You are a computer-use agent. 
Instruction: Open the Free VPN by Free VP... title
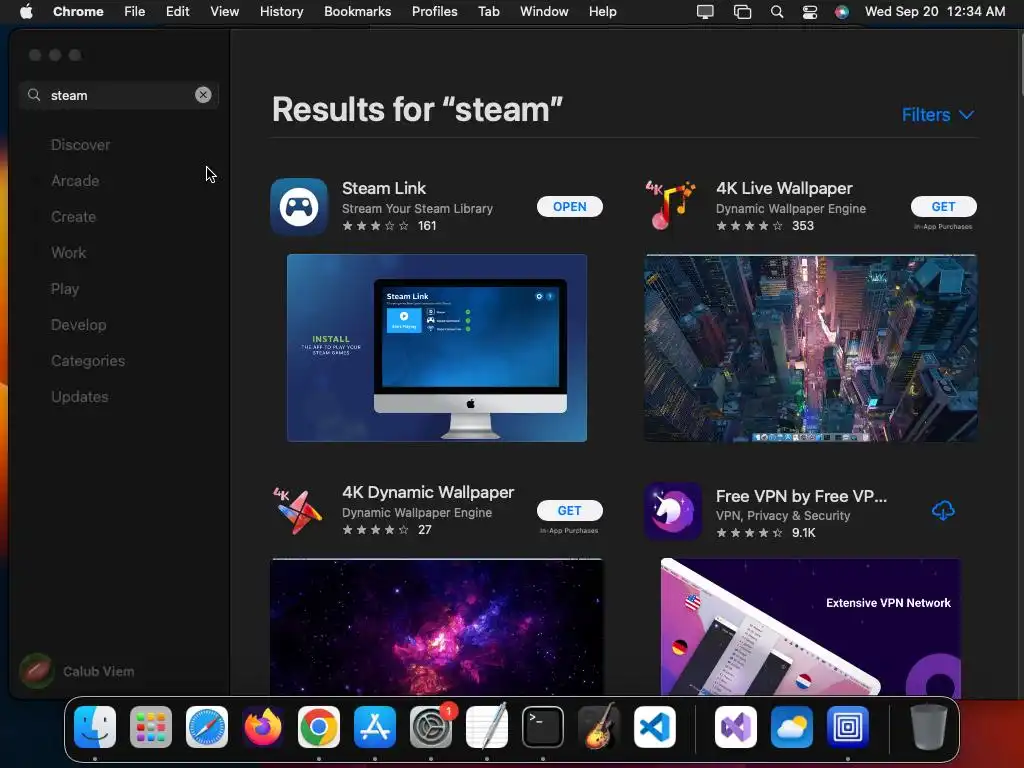coord(801,496)
